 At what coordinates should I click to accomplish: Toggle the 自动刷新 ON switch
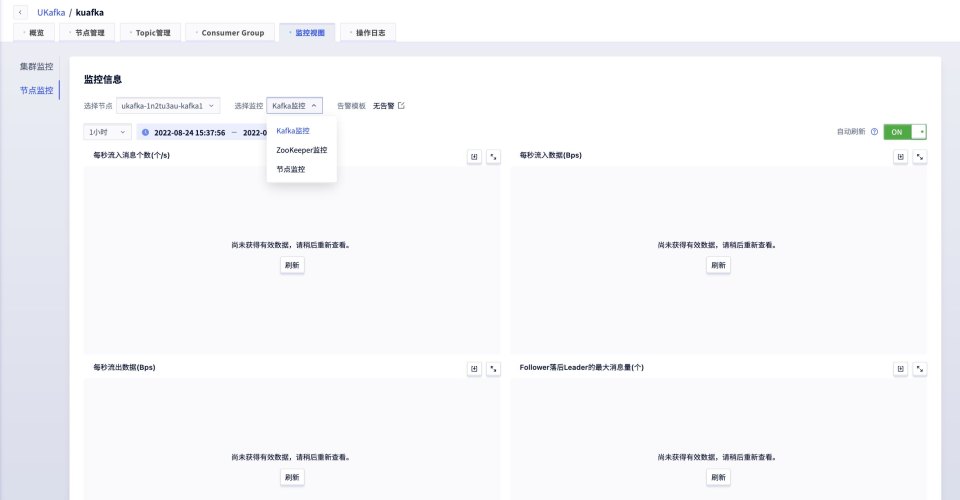tap(905, 132)
